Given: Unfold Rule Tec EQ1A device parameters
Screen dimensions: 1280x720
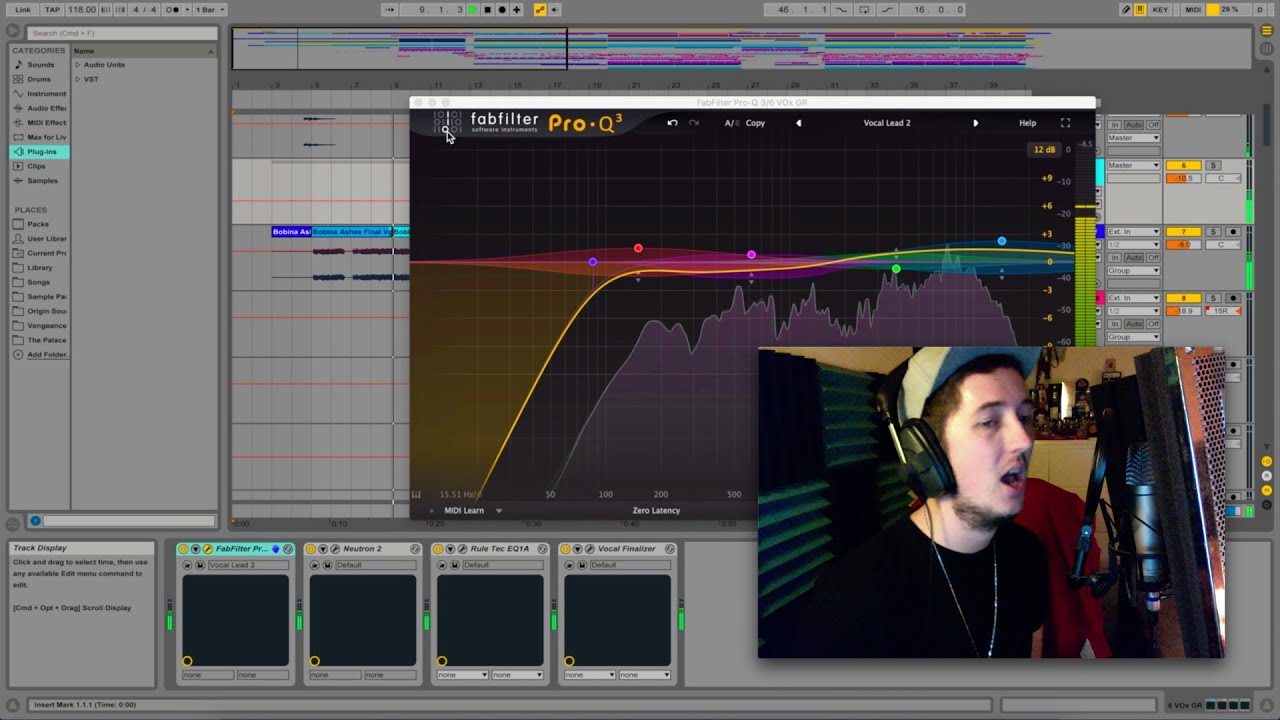Looking at the screenshot, I should pyautogui.click(x=450, y=549).
